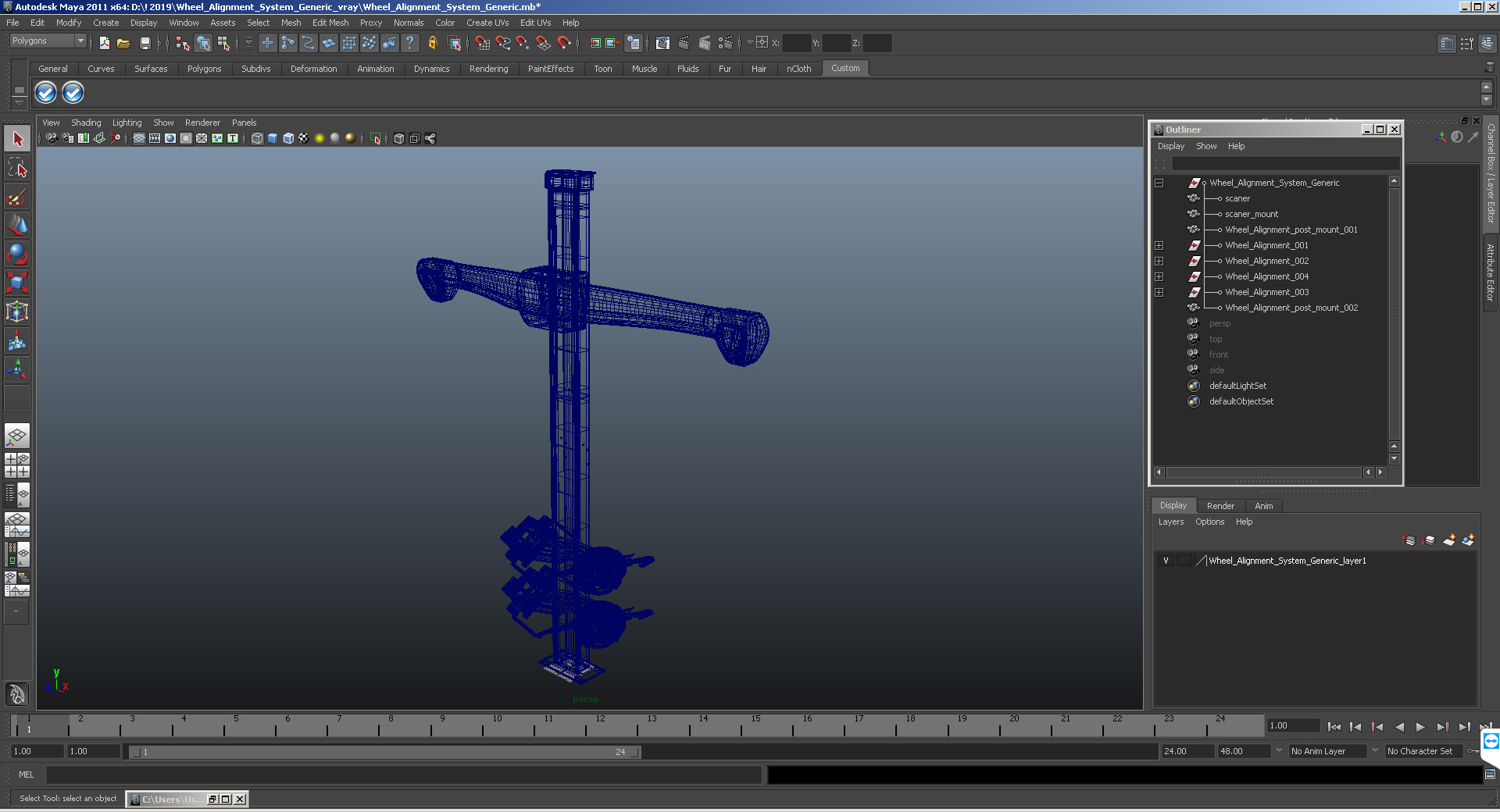Select defaultLightSet in the Outliner

click(x=1237, y=386)
